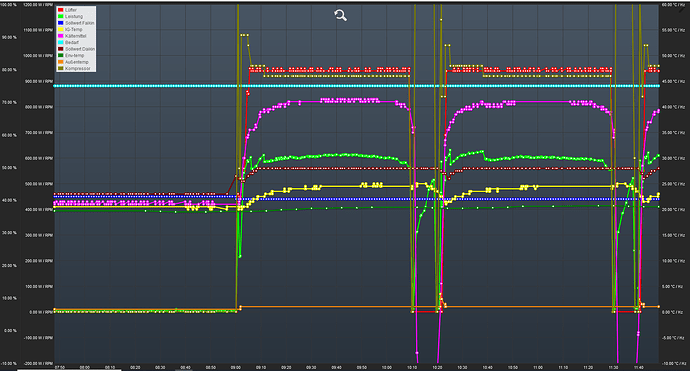Click the 40.00 % axis label
The width and height of the screenshot is (690, 371).
click(9, 200)
